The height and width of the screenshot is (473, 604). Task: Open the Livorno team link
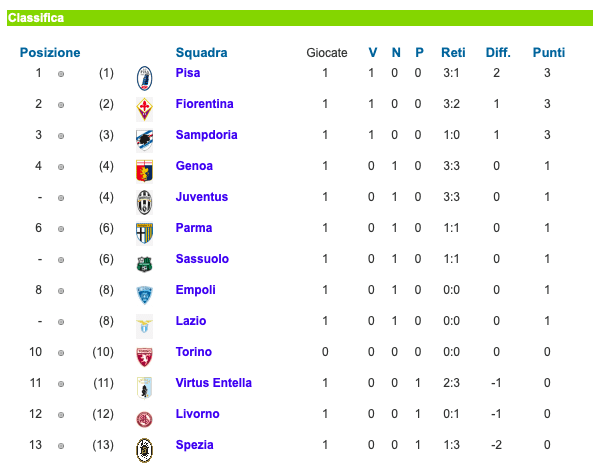(197, 414)
